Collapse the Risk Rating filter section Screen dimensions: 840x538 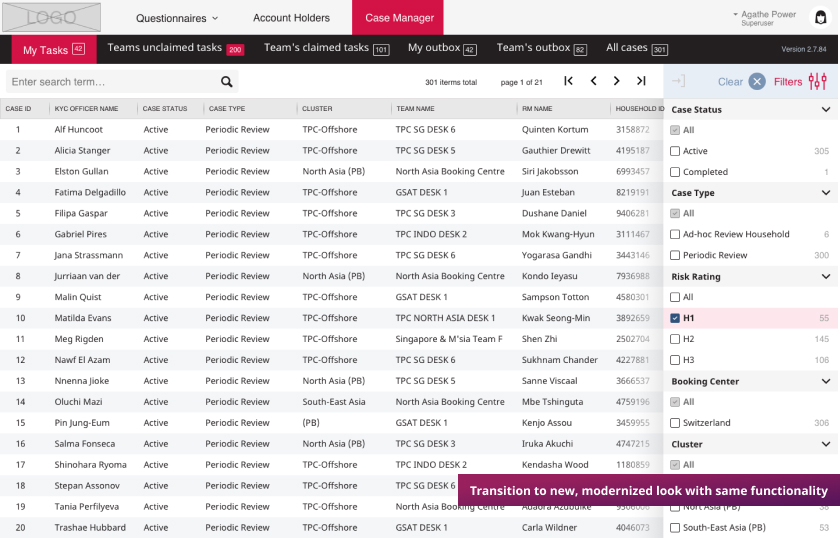tap(825, 277)
